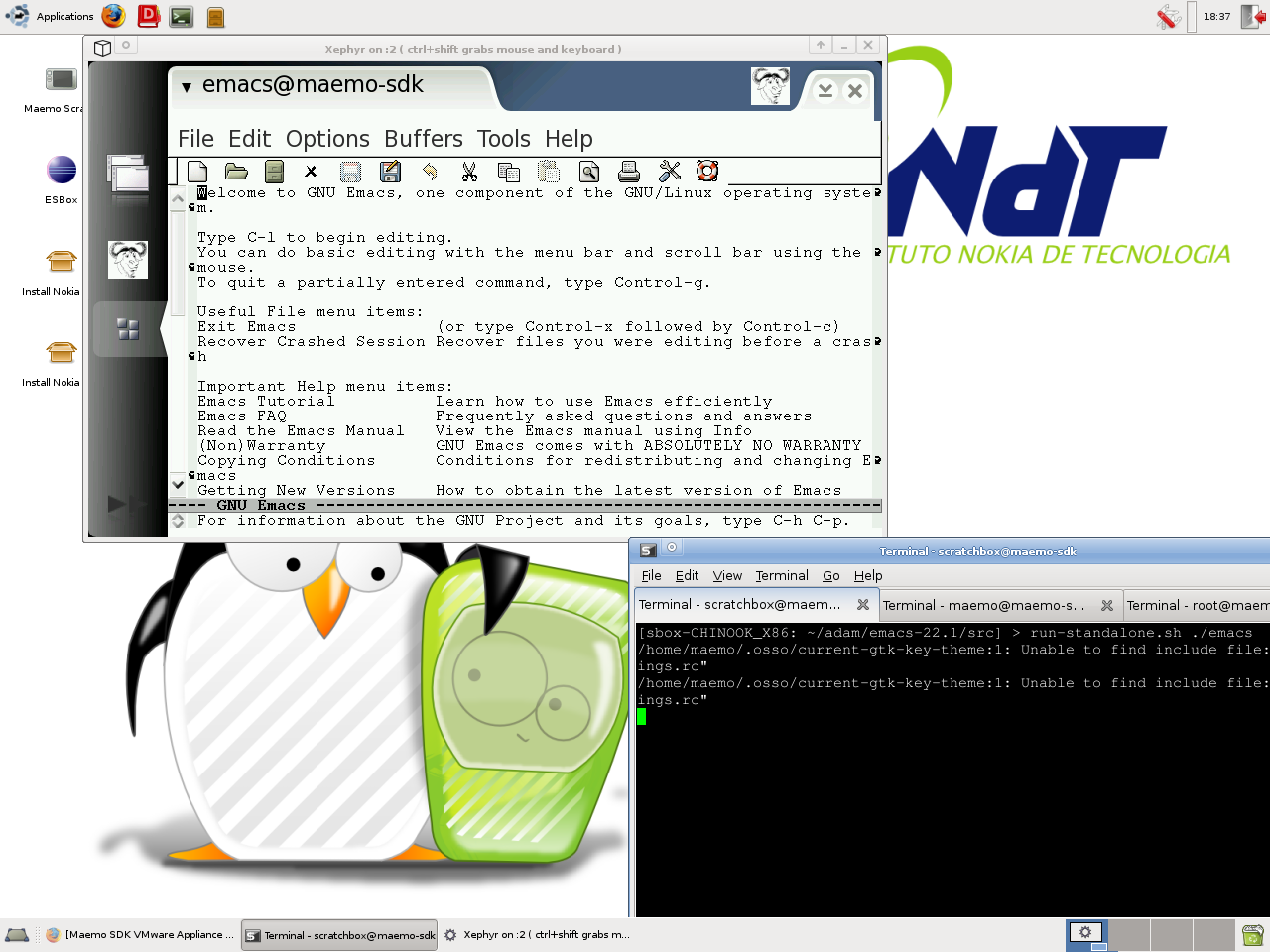Click the Emacs Cut scissors icon
1270x952 pixels.
click(x=469, y=172)
